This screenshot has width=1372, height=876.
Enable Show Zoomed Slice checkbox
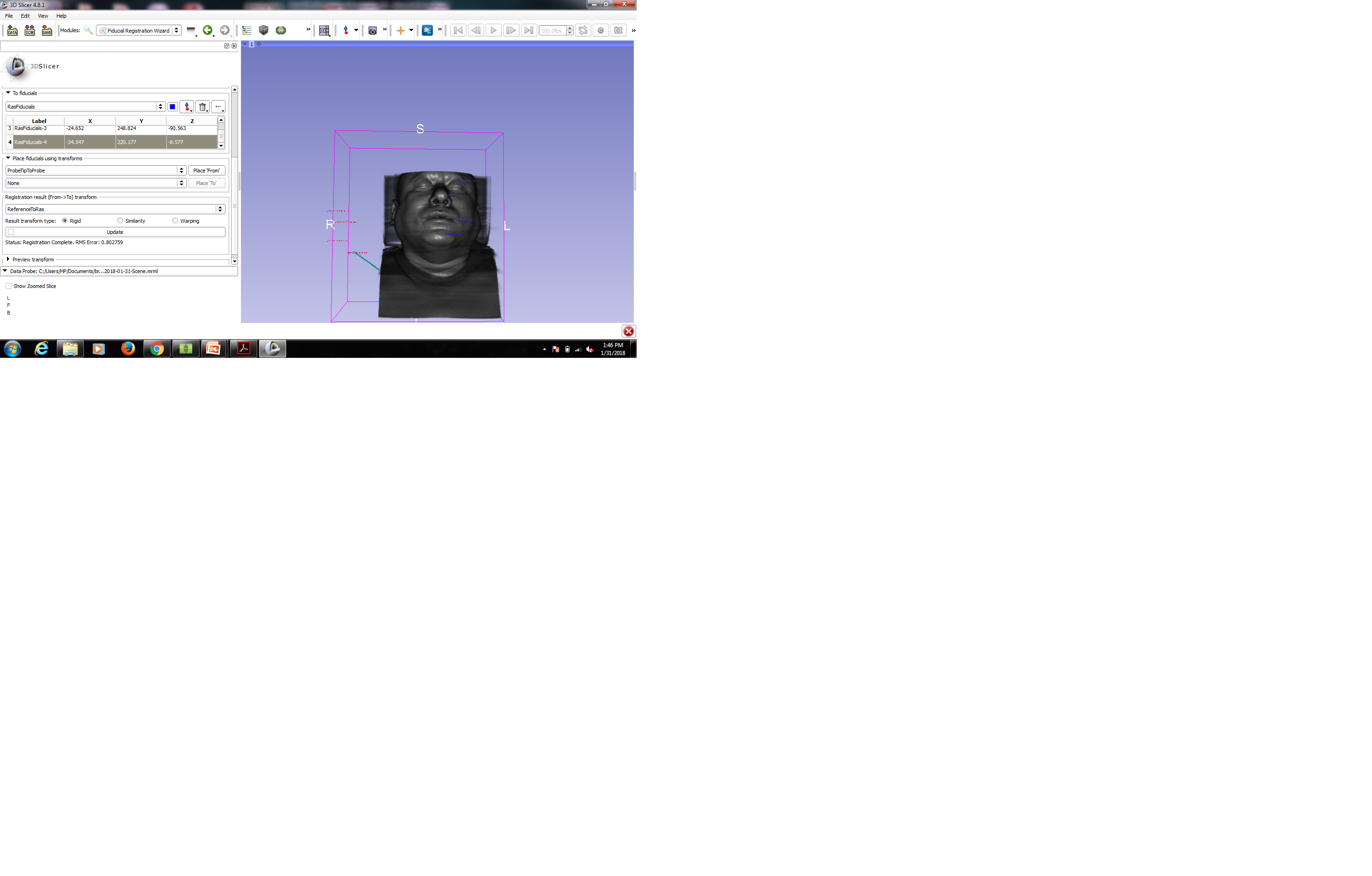coord(8,286)
